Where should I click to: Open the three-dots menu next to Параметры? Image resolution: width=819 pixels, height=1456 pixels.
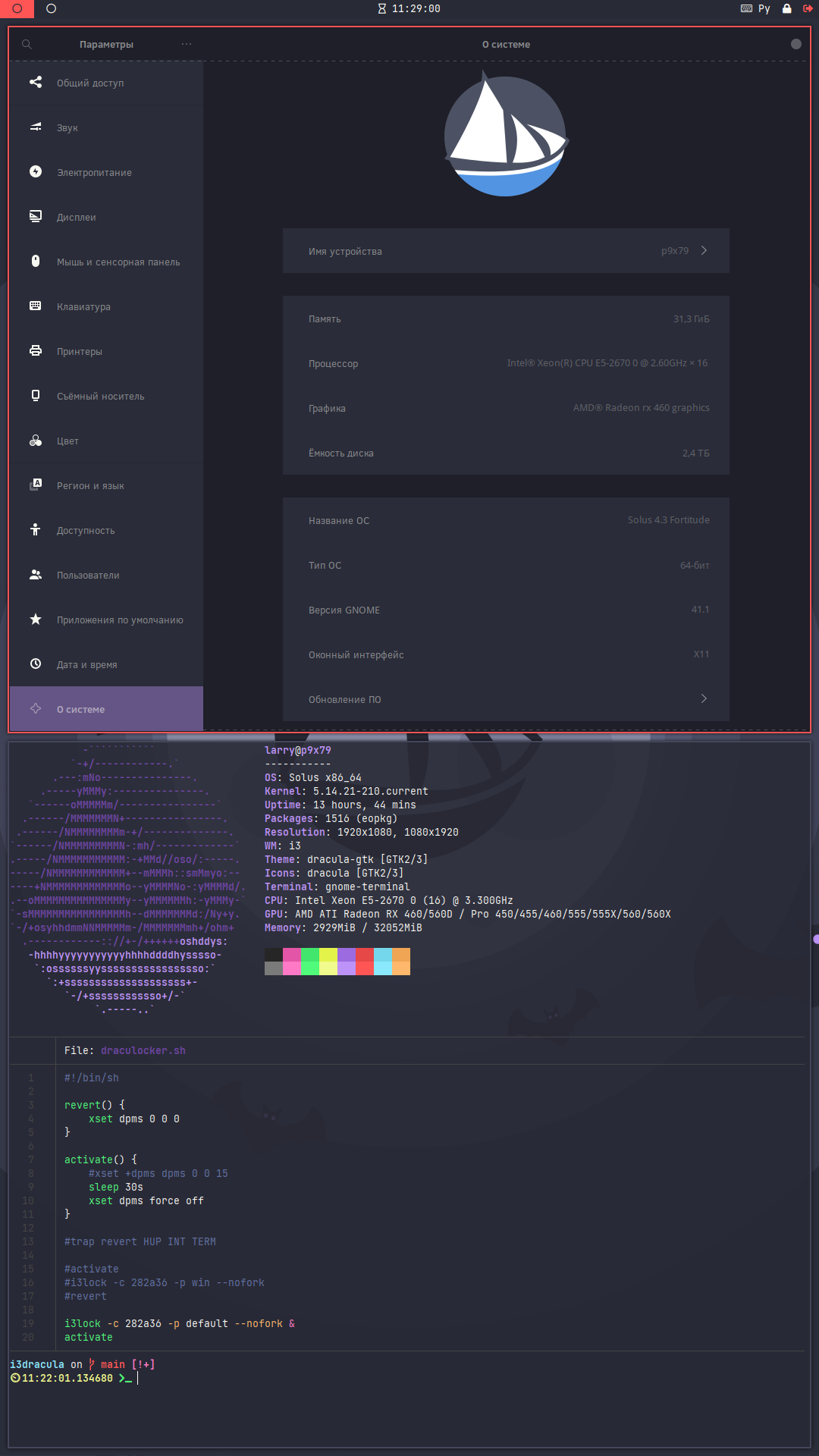tap(187, 44)
